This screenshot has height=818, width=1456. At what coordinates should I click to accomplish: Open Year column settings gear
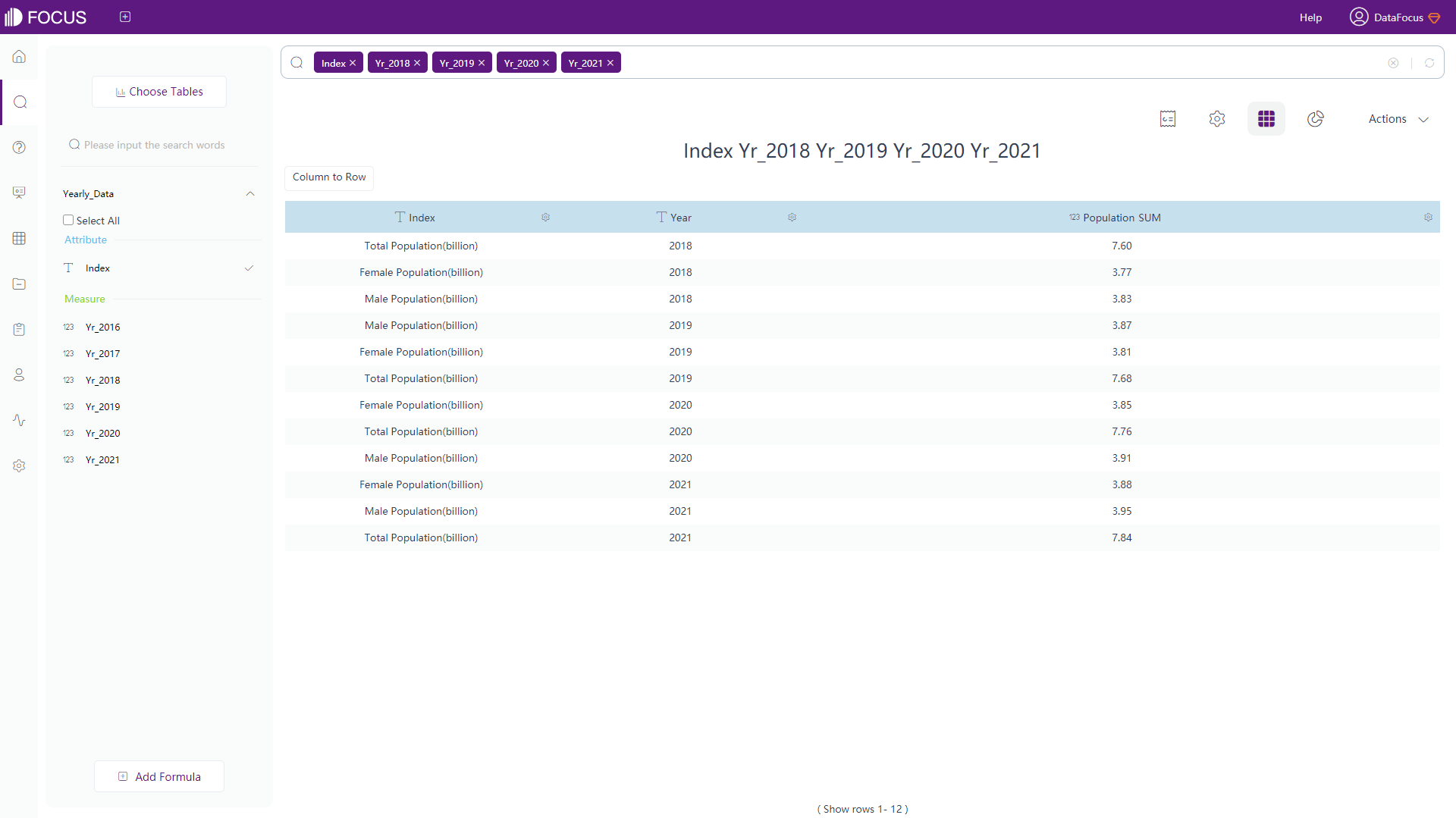(792, 218)
